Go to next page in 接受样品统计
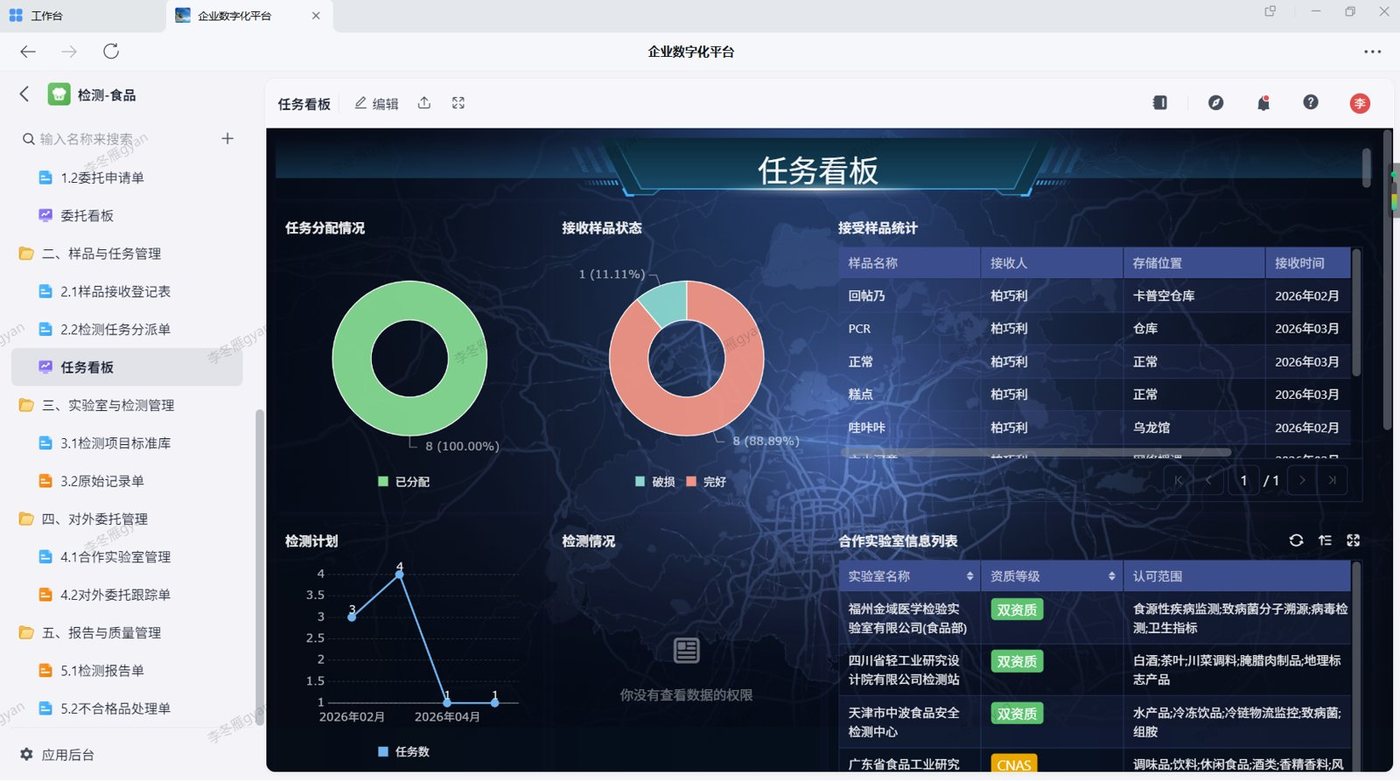The image size is (1400, 781). click(1301, 481)
